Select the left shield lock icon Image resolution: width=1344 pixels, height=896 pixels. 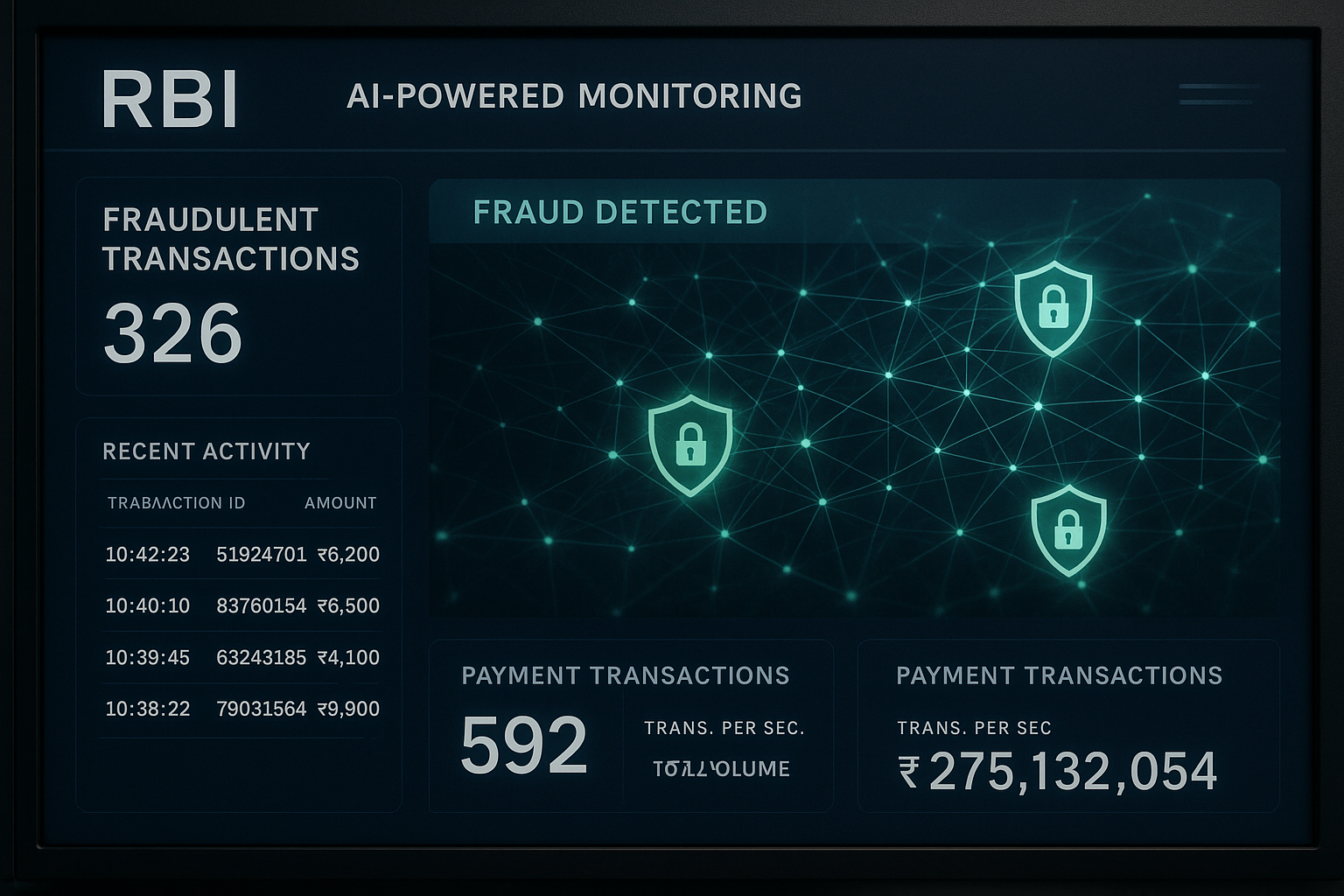pyautogui.click(x=690, y=444)
